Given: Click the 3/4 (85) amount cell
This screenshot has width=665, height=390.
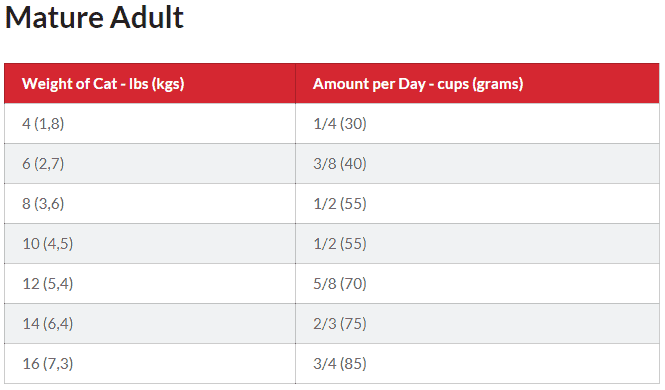Looking at the screenshot, I should coord(478,363).
